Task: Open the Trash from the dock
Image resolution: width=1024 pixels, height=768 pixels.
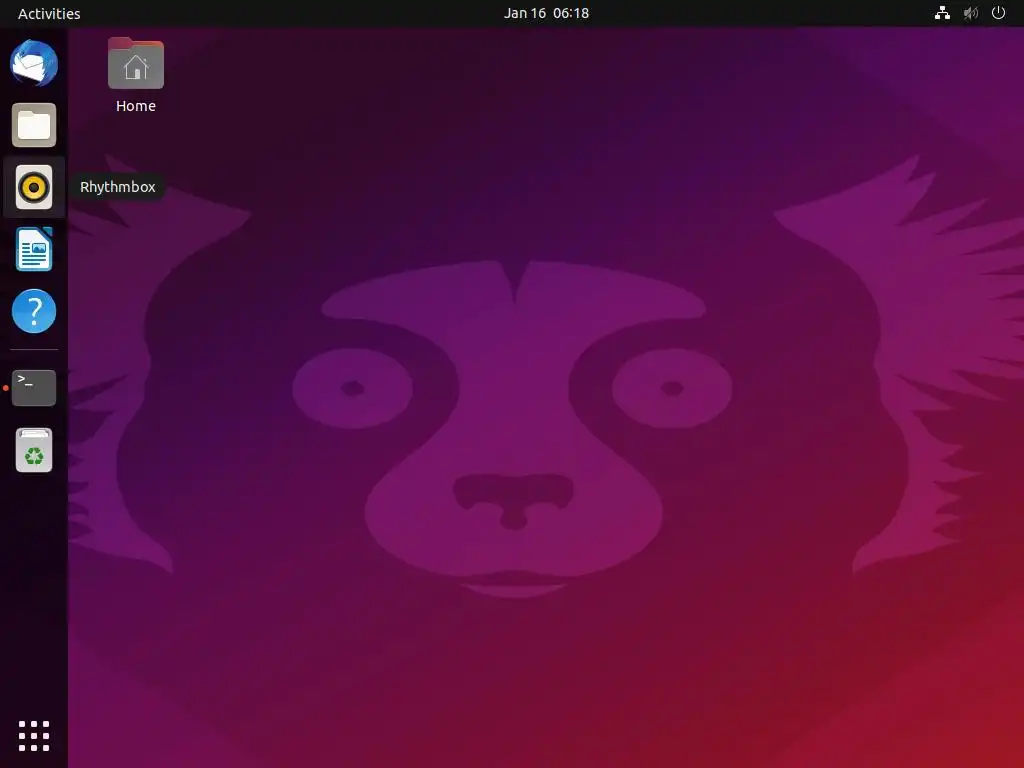Action: 34,450
